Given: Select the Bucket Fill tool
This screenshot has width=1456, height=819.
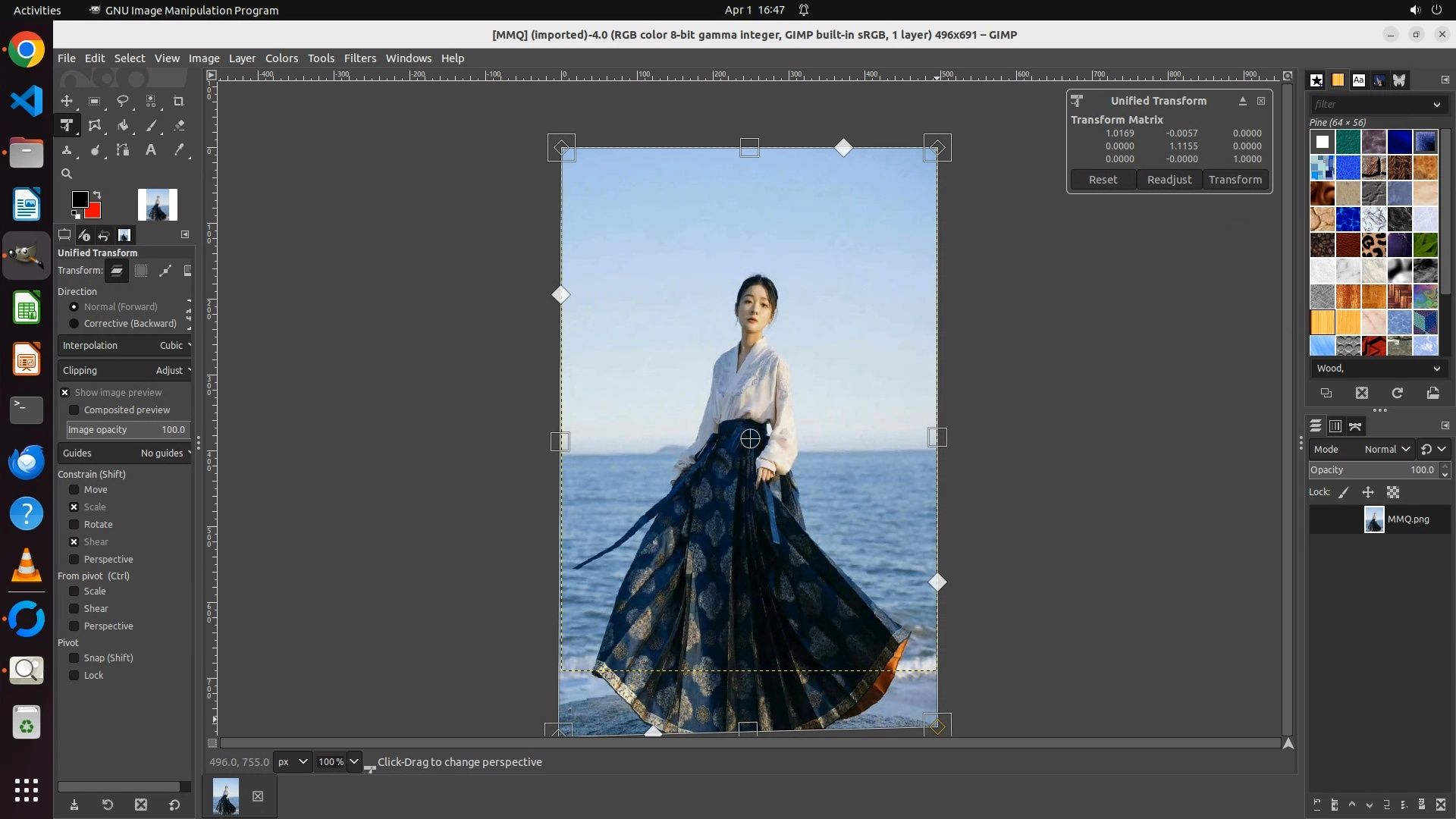Looking at the screenshot, I should [x=123, y=126].
